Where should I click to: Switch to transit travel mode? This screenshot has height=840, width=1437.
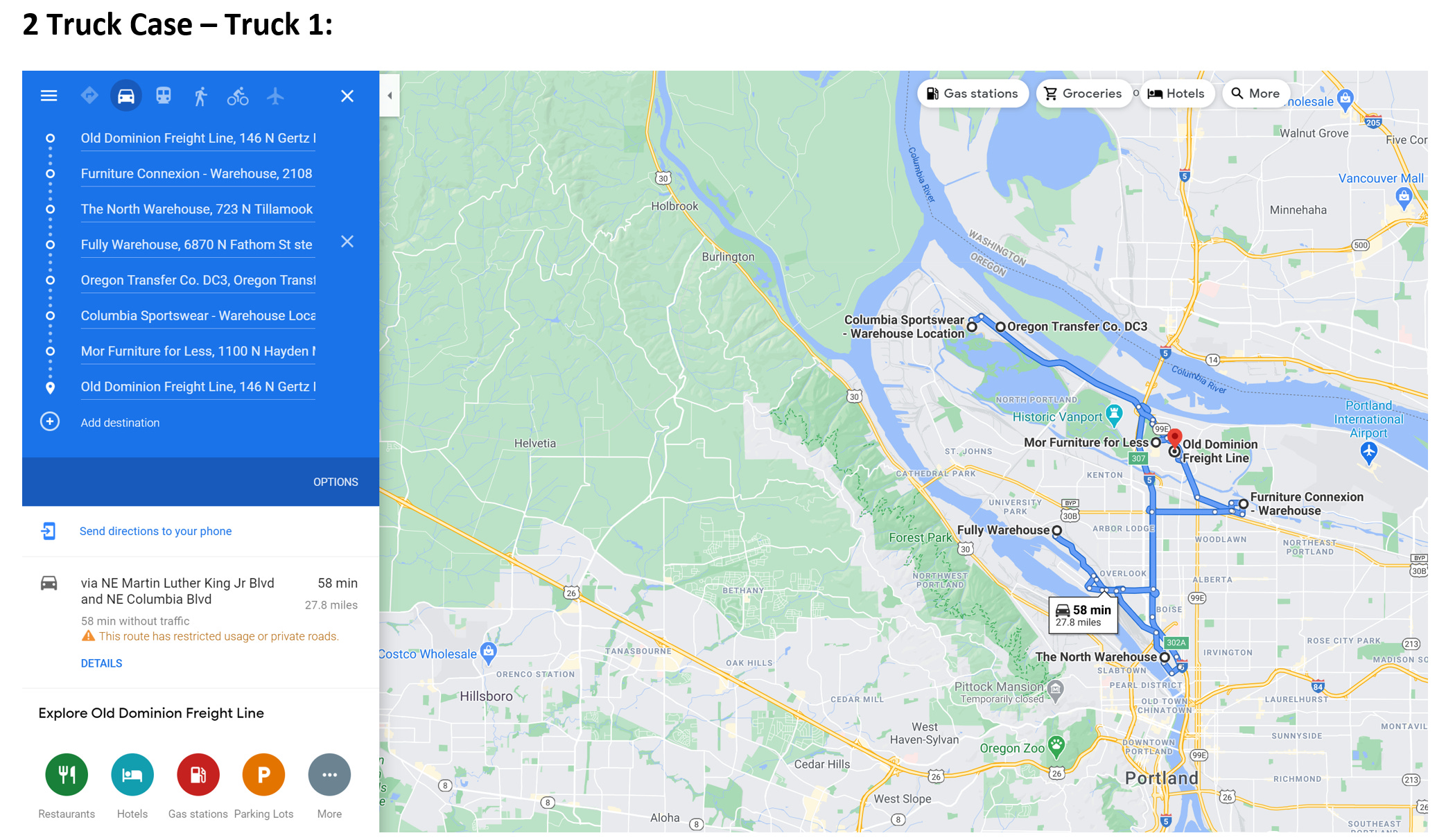point(164,96)
